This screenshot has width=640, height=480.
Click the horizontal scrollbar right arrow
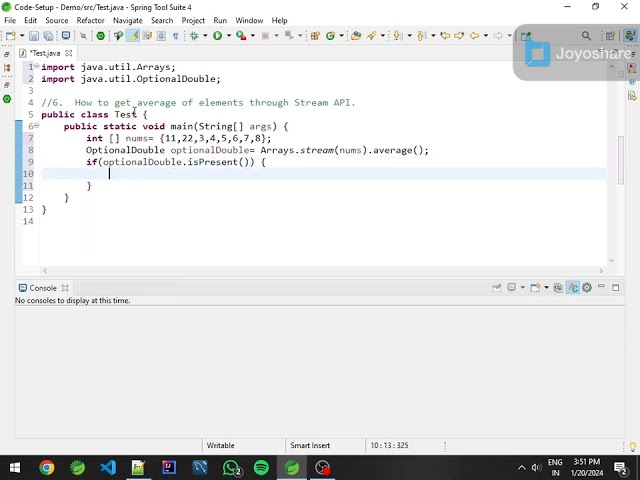tap(601, 271)
